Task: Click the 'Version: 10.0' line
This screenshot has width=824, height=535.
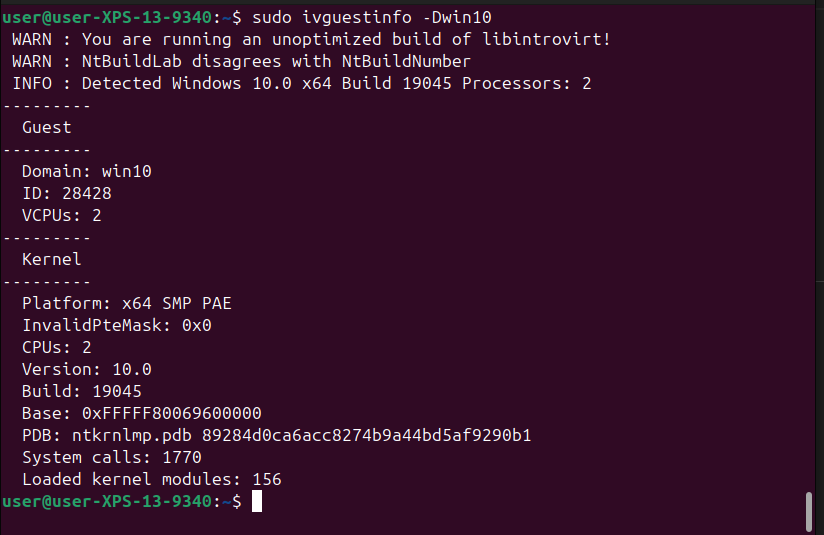Action: coord(87,369)
